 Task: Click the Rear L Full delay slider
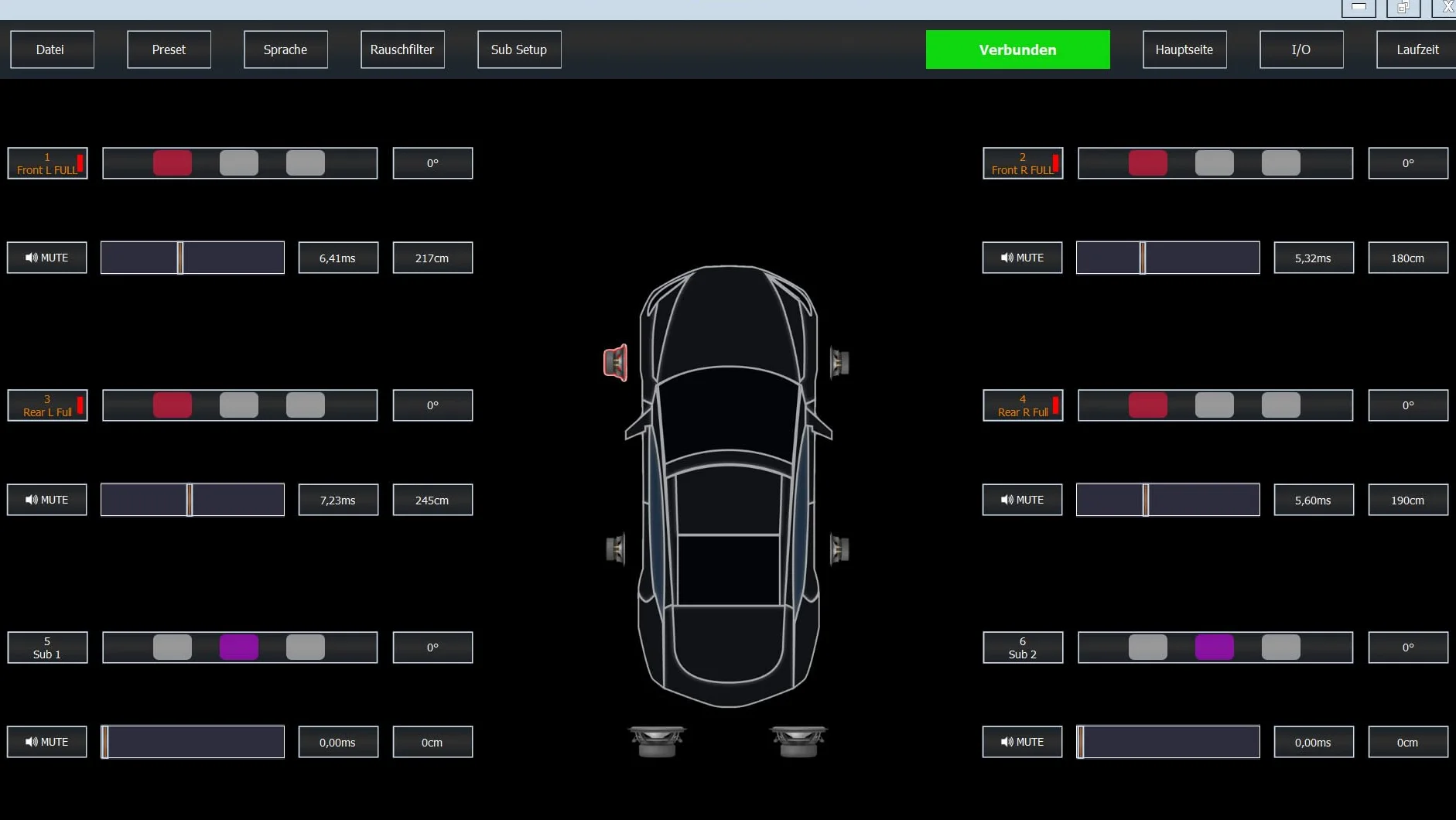[x=193, y=500]
